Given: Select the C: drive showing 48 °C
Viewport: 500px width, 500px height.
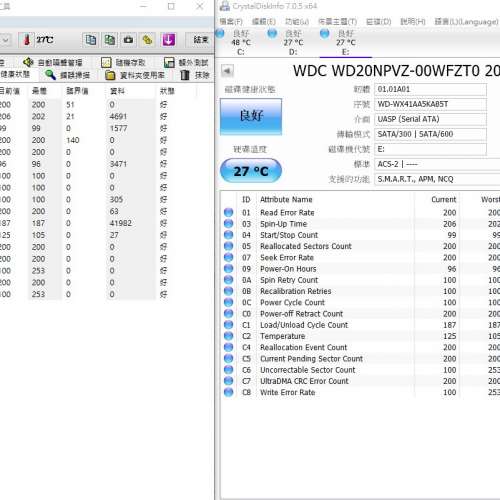Looking at the screenshot, I should (x=241, y=43).
